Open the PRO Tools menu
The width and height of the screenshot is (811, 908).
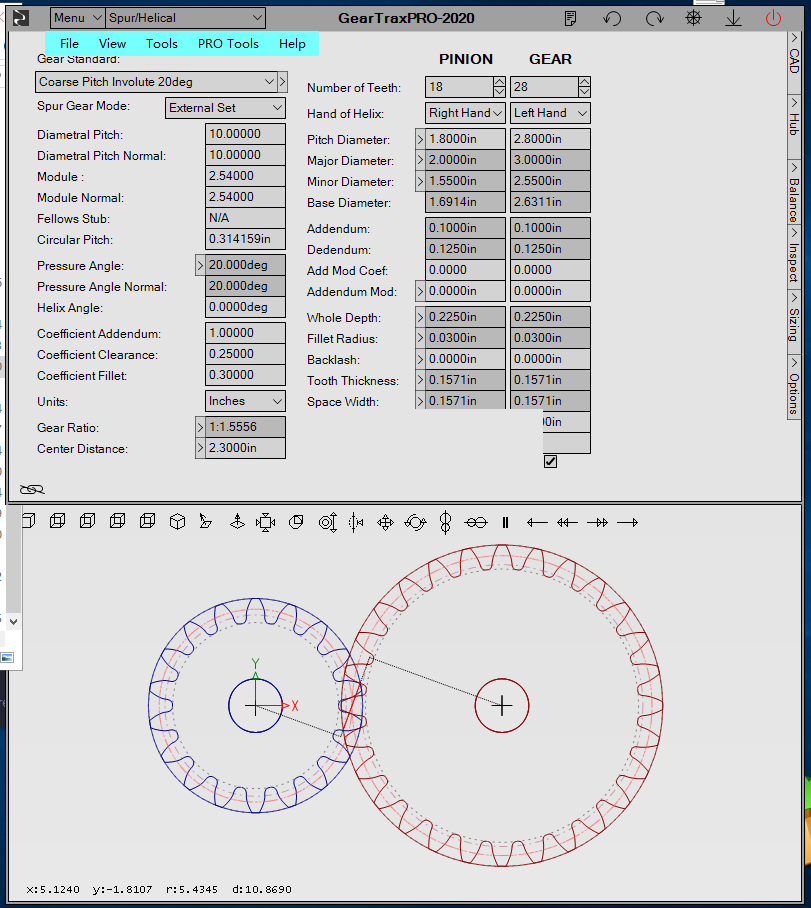tap(228, 43)
